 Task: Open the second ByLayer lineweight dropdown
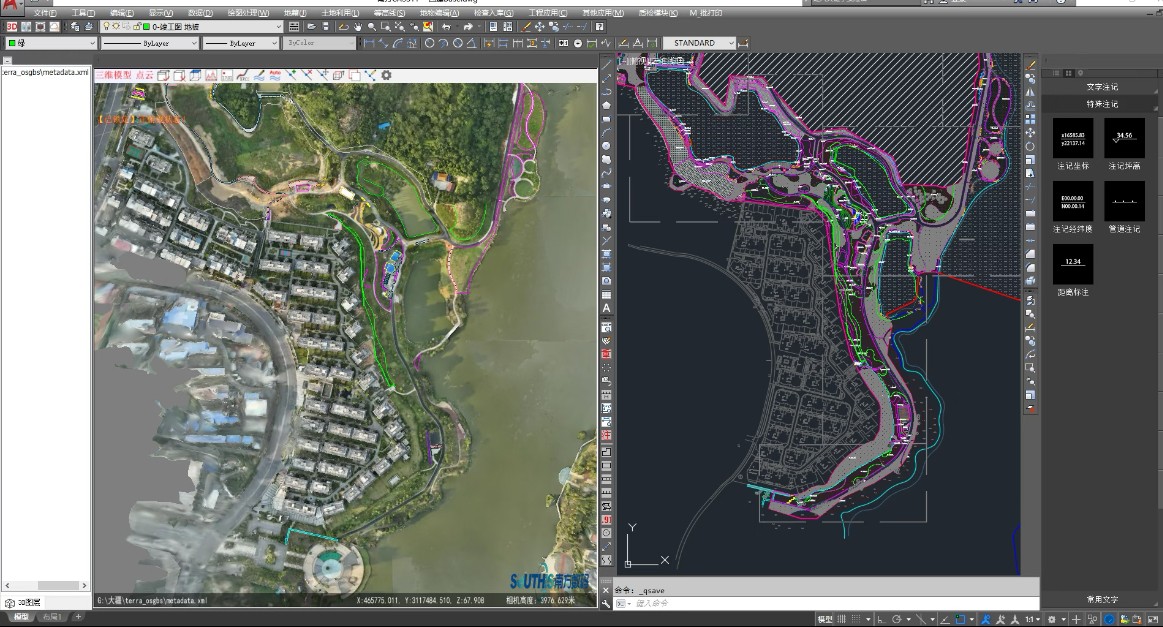click(241, 43)
